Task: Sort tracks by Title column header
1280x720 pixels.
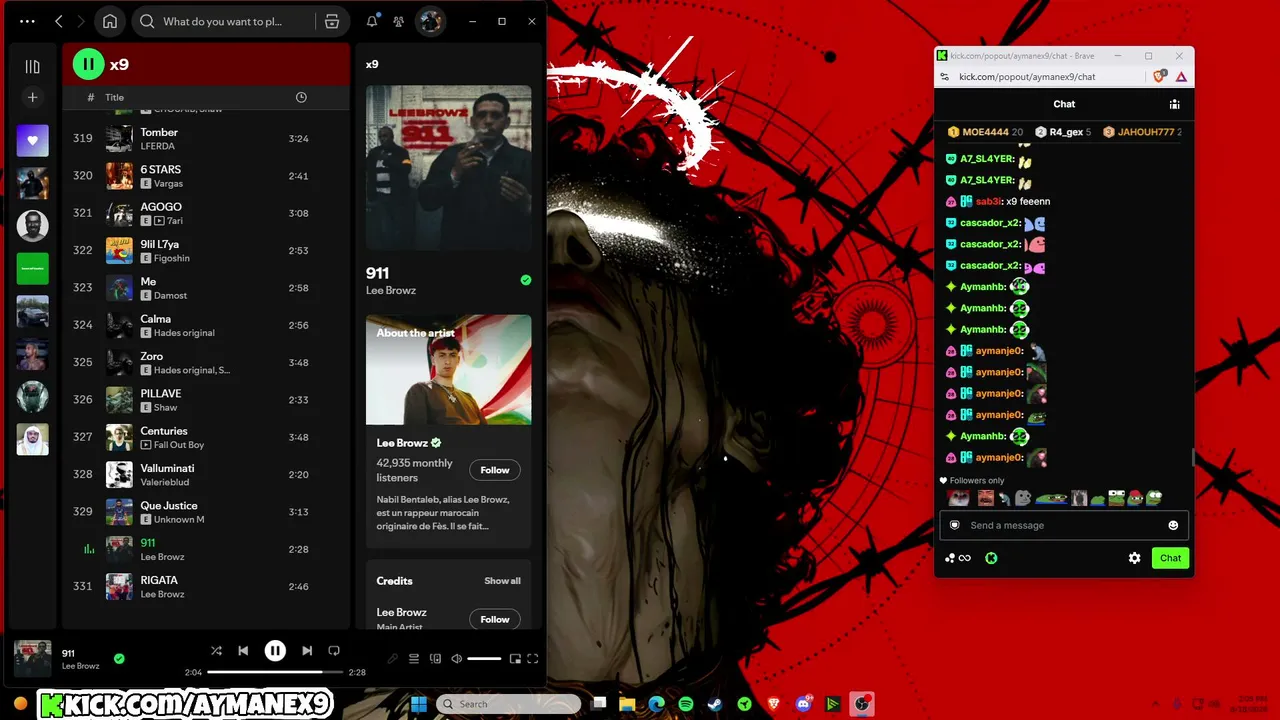Action: point(115,97)
